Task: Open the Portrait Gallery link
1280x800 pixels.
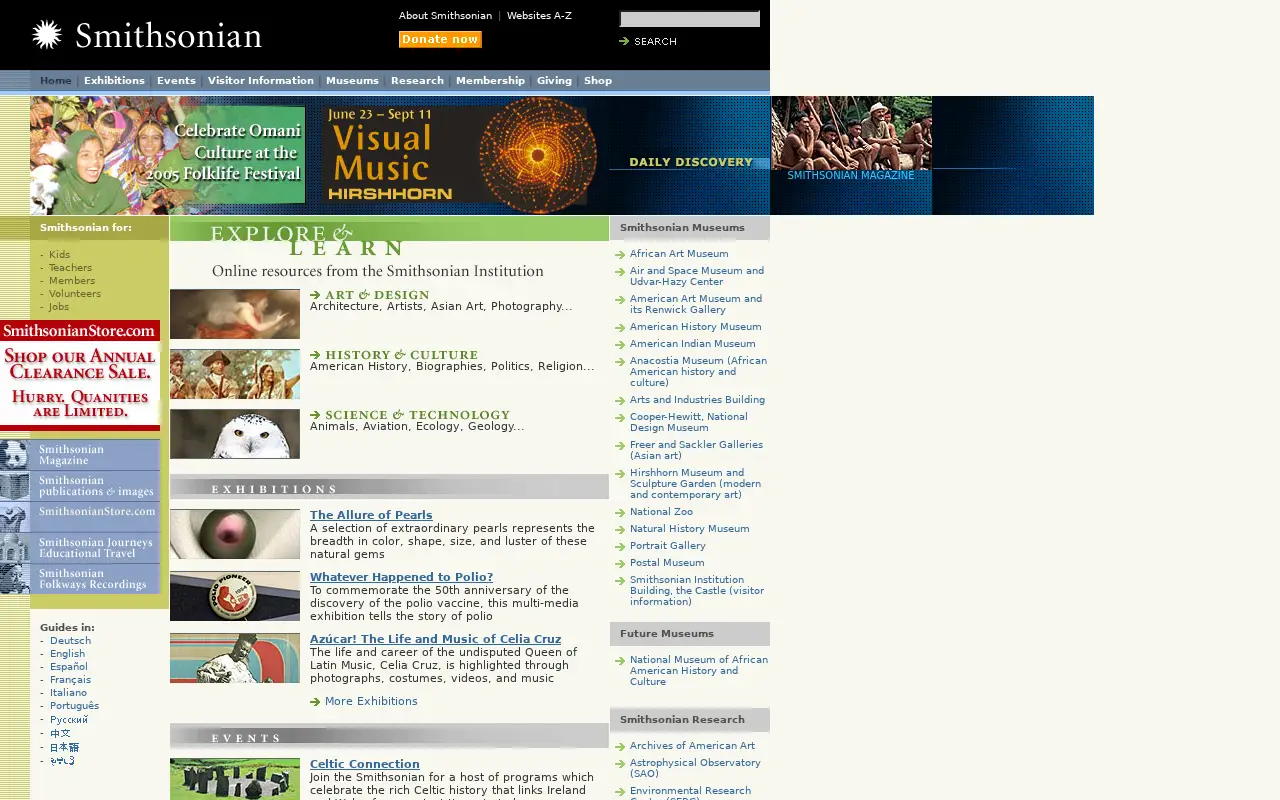Action: click(667, 546)
